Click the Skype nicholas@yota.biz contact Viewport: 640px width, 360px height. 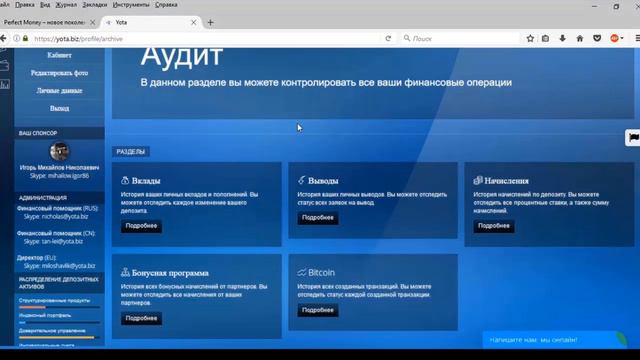pyautogui.click(x=56, y=217)
